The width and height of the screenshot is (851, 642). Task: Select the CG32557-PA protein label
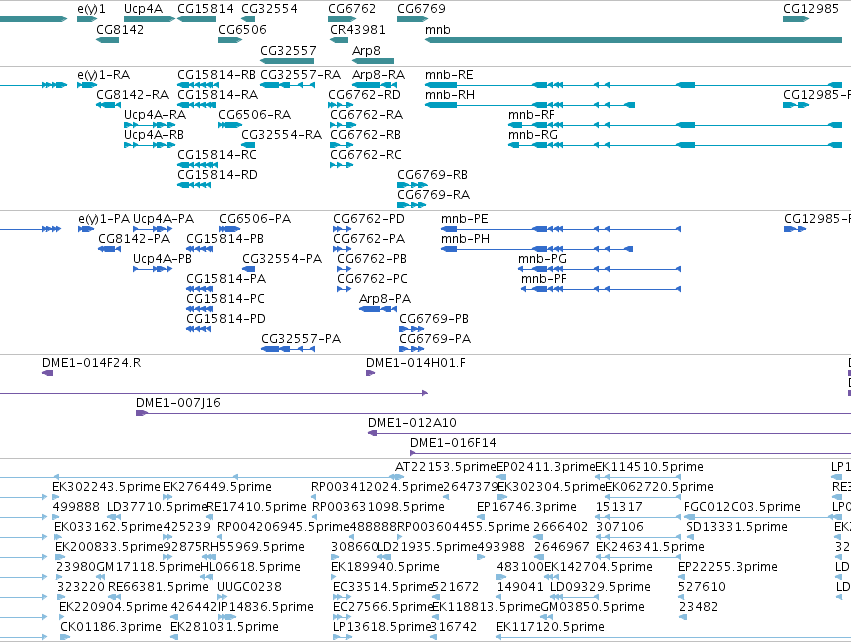pyautogui.click(x=301, y=339)
